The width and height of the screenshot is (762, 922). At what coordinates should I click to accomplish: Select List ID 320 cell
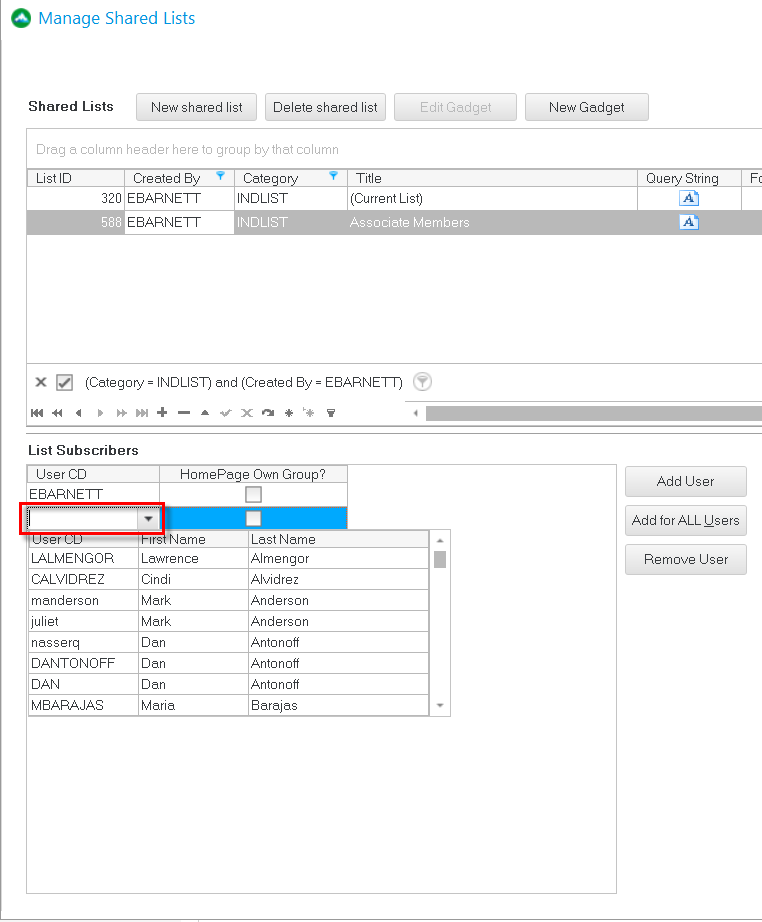[76, 198]
